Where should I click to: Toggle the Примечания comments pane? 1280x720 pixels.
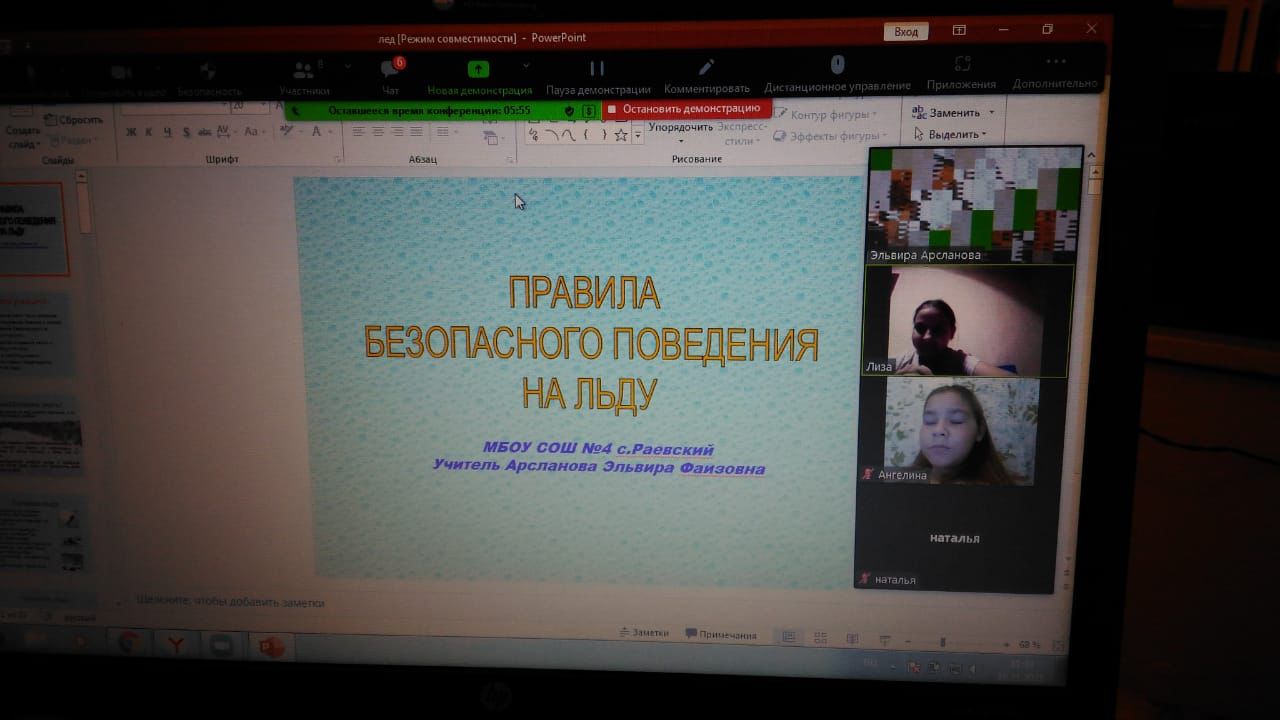(x=721, y=635)
